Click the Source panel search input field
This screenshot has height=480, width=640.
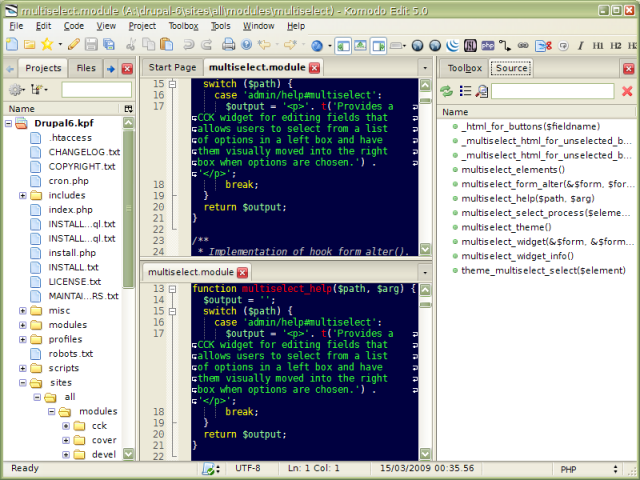pyautogui.click(x=553, y=91)
